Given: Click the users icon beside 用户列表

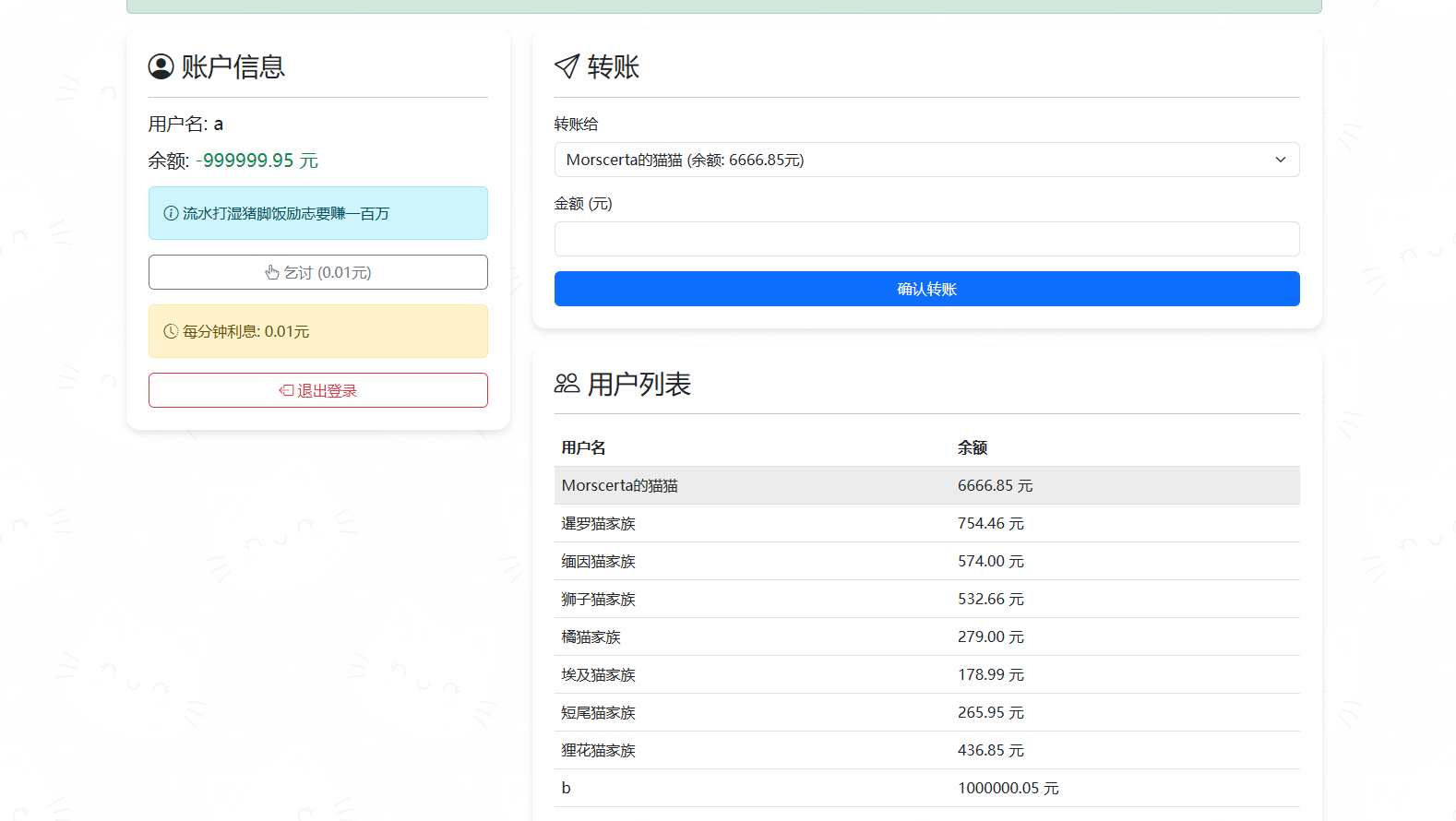Looking at the screenshot, I should tap(567, 383).
